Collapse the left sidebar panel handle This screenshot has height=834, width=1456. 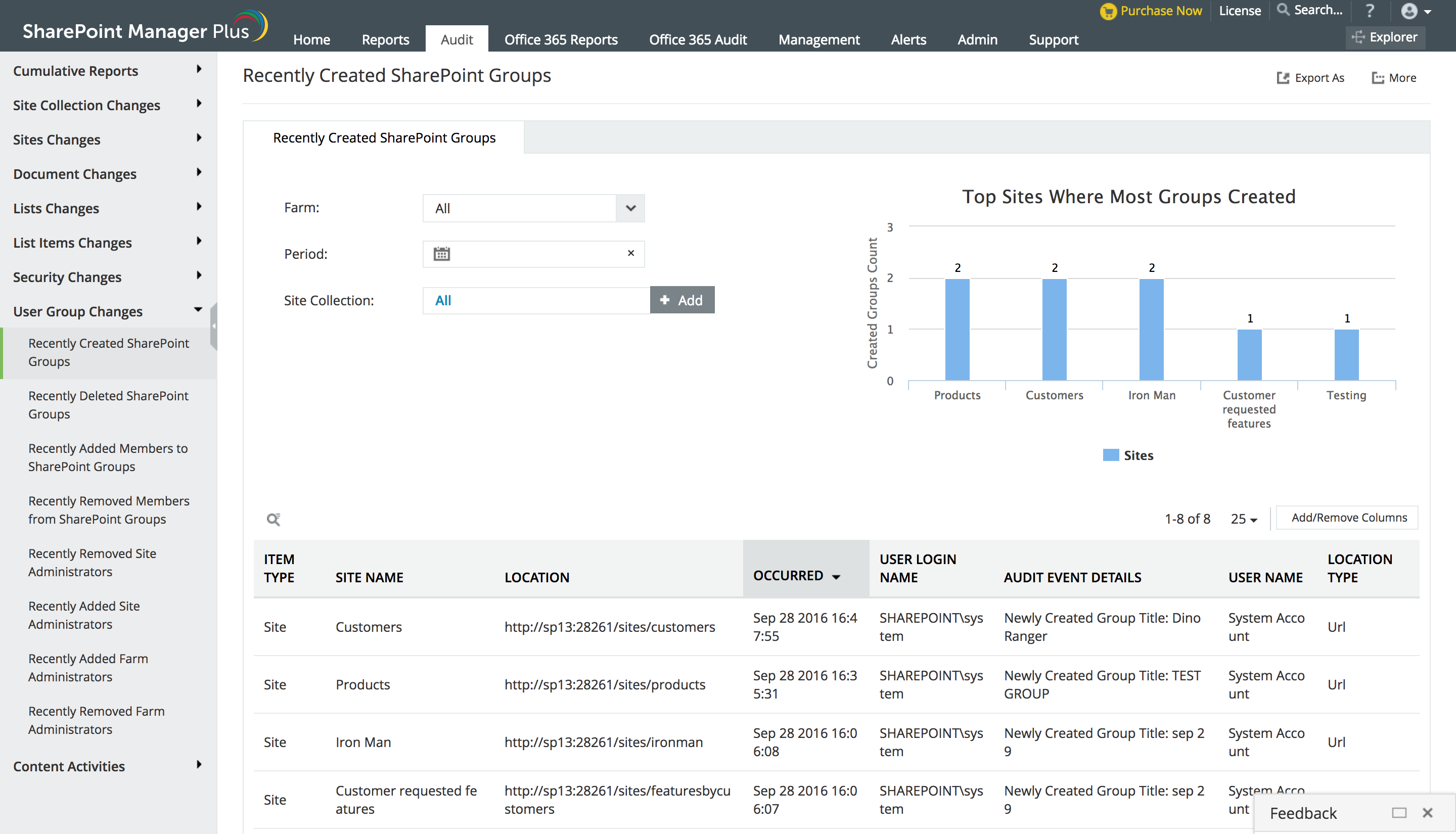(214, 326)
